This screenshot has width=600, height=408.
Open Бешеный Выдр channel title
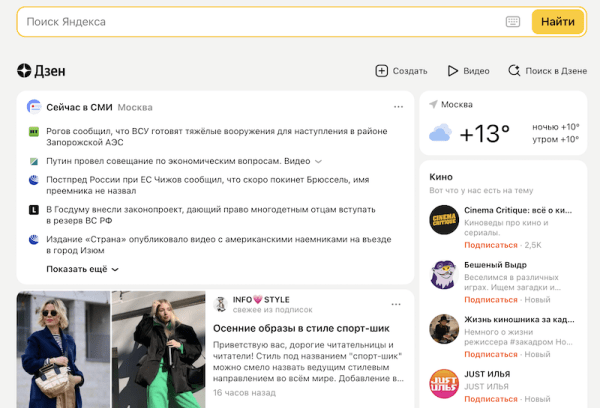coord(495,265)
